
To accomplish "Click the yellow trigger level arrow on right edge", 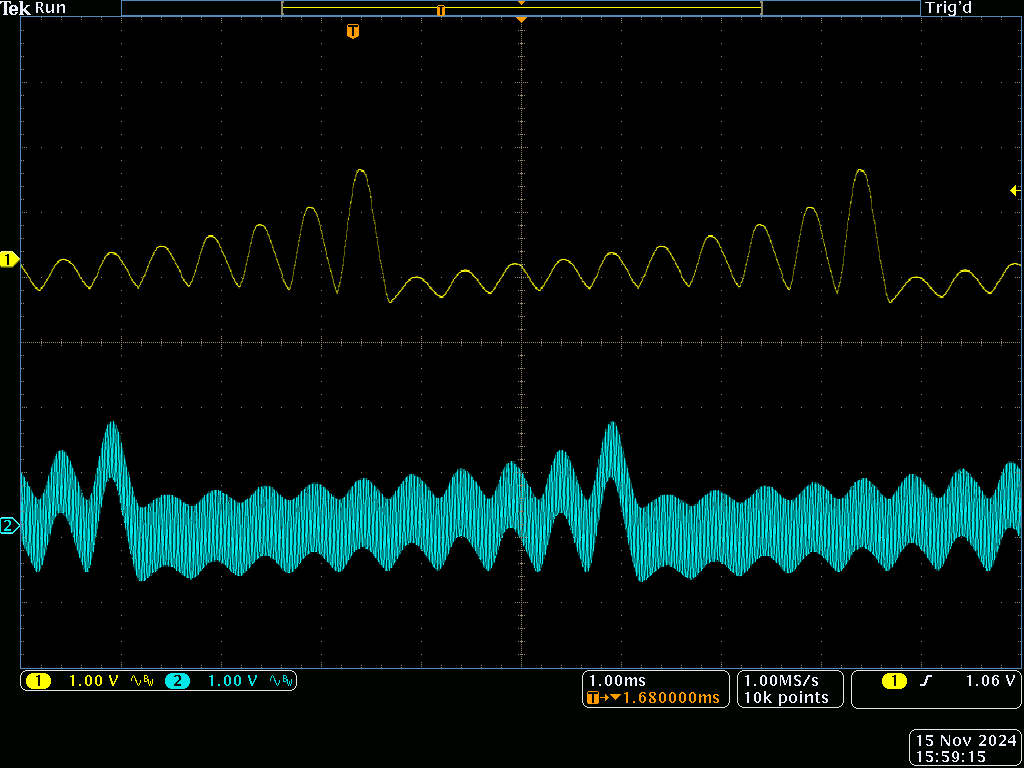I will click(x=1015, y=190).
